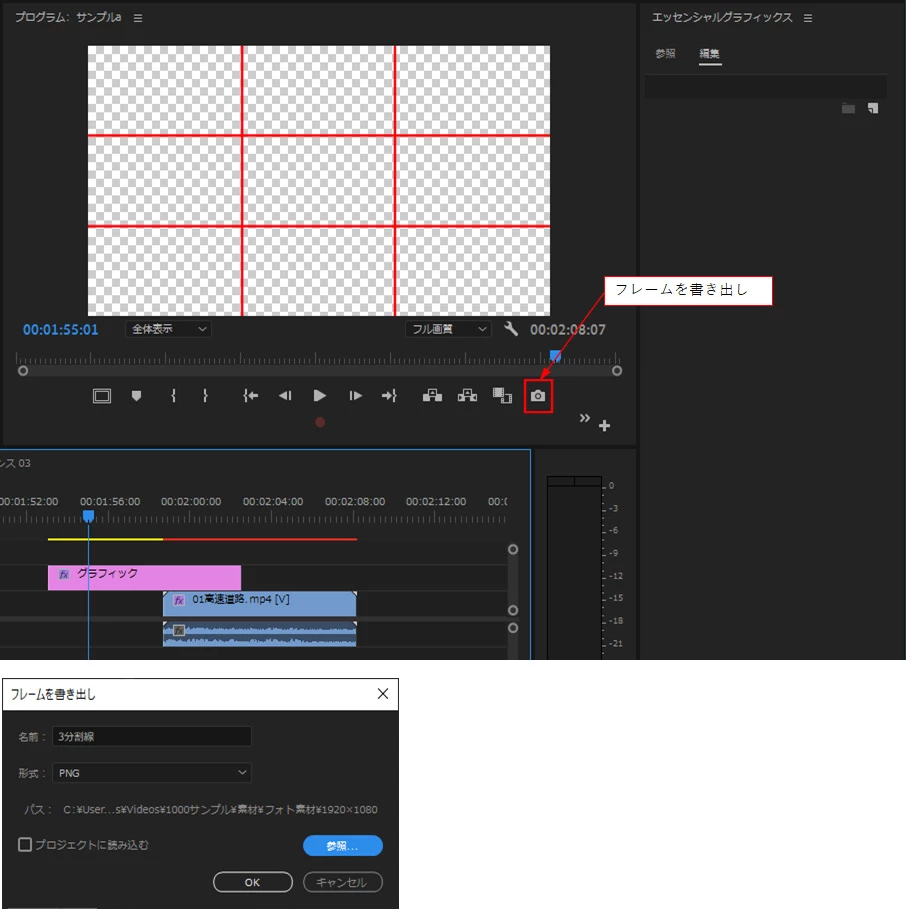Click the program monitor blue playhead
Viewport: 906px width, 909px height.
[x=555, y=355]
